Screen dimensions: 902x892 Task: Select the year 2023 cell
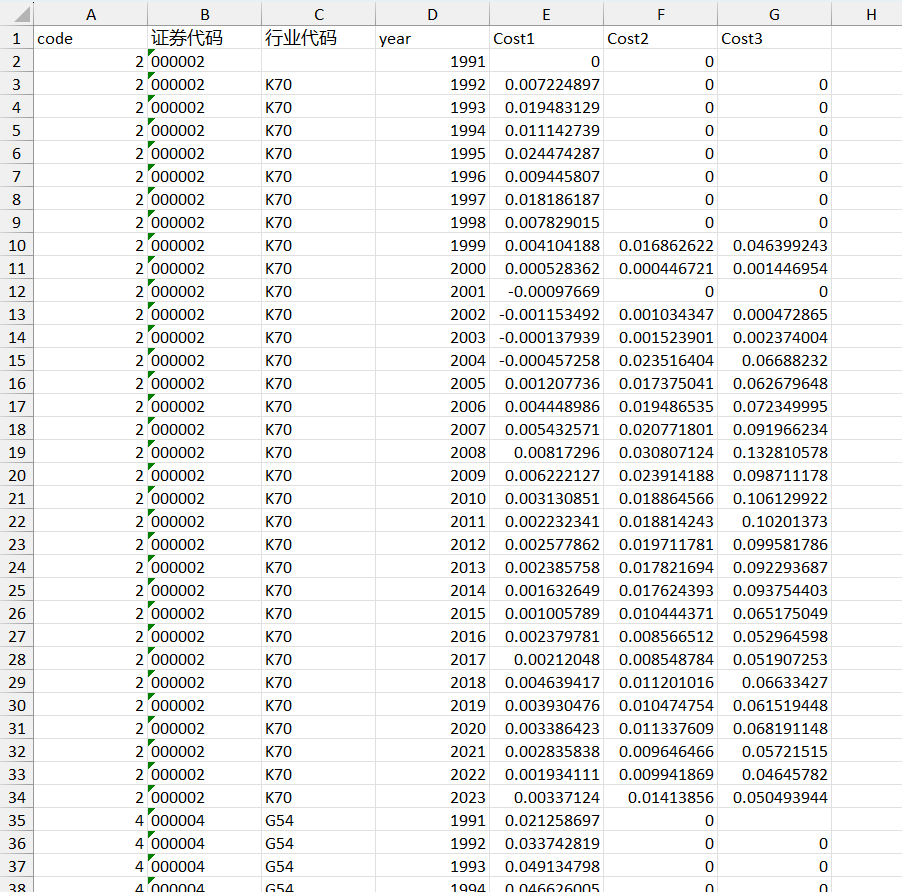tap(432, 798)
